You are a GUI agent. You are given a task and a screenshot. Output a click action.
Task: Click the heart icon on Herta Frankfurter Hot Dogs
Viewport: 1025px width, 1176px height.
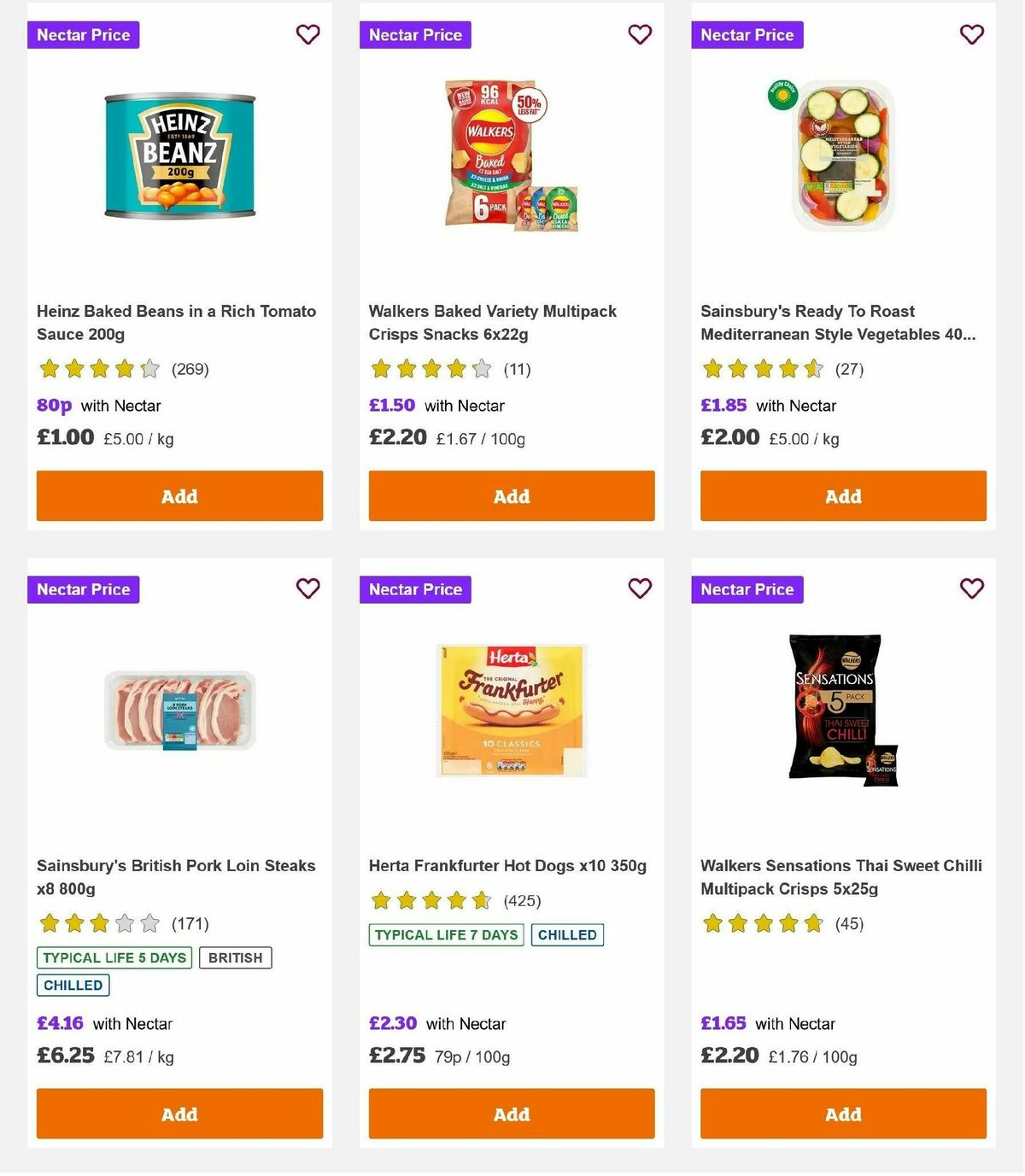click(x=639, y=588)
